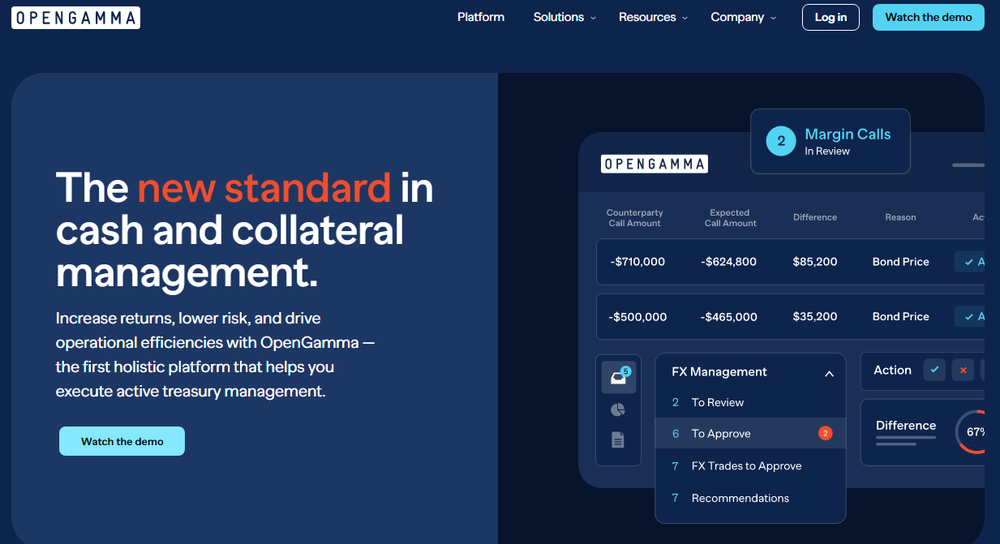Click the FX Management heading
1000x544 pixels.
pos(719,372)
